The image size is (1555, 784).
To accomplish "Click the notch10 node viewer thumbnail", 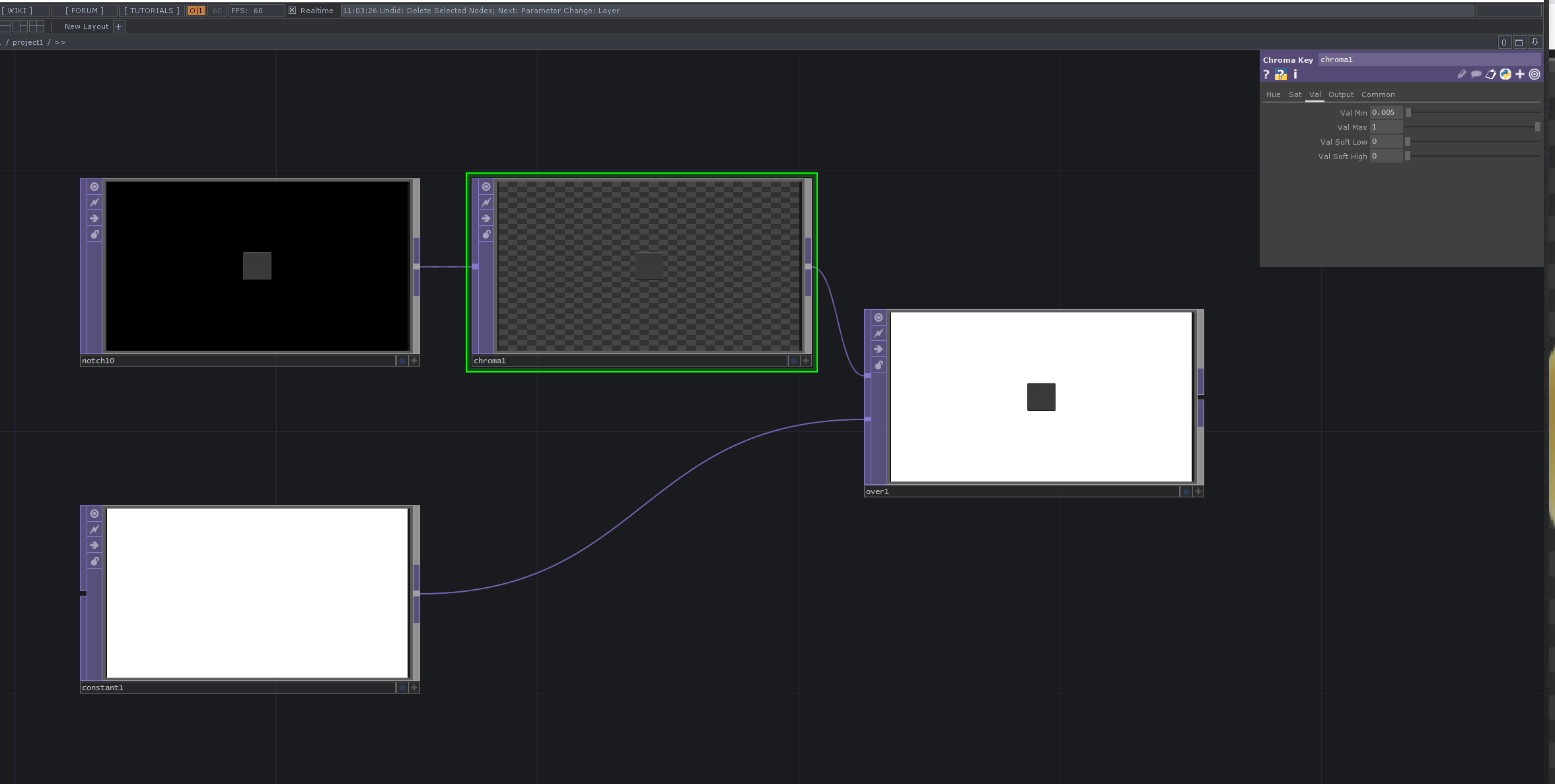I will [x=258, y=266].
